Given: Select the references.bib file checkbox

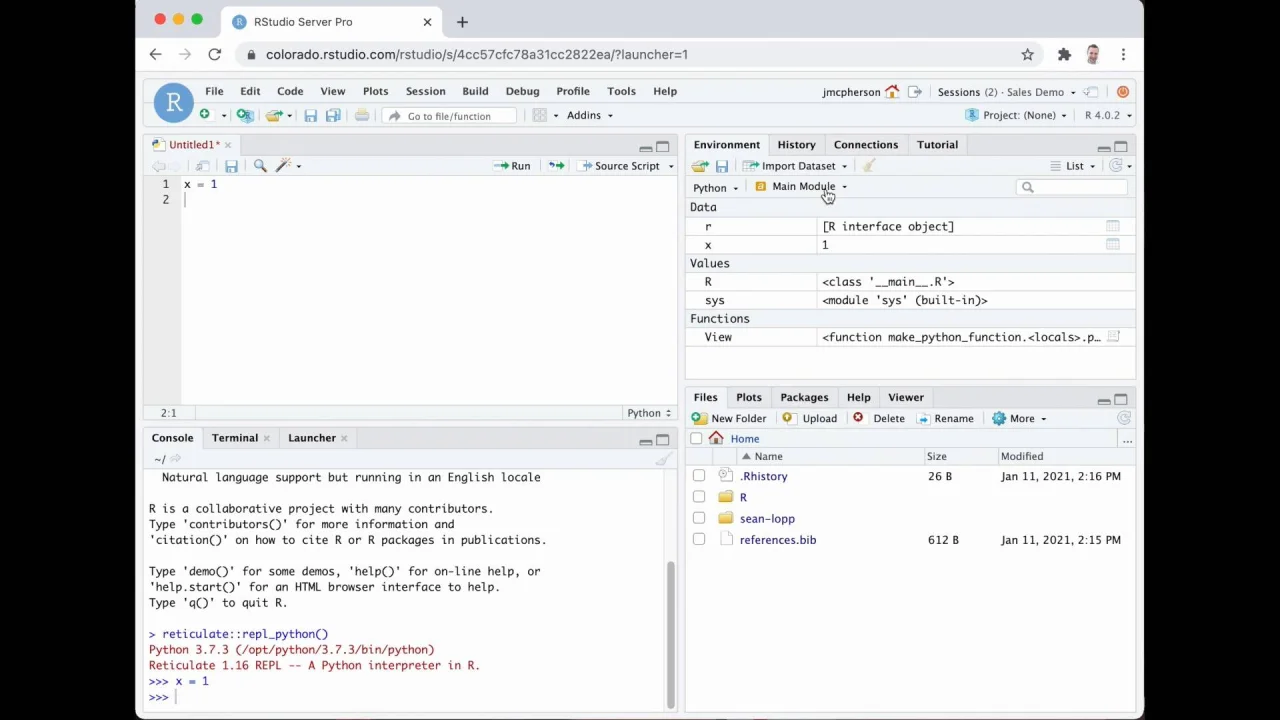Looking at the screenshot, I should click(x=699, y=540).
